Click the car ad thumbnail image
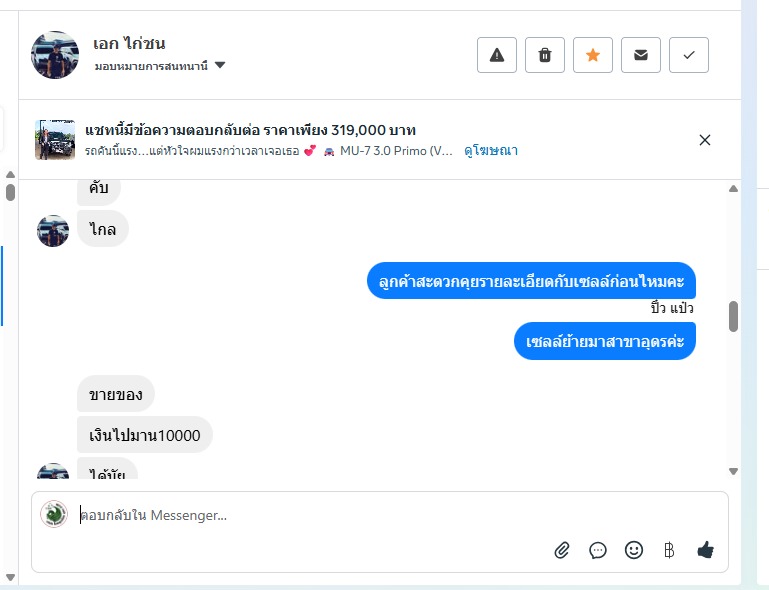This screenshot has width=769, height=590. (x=55, y=140)
